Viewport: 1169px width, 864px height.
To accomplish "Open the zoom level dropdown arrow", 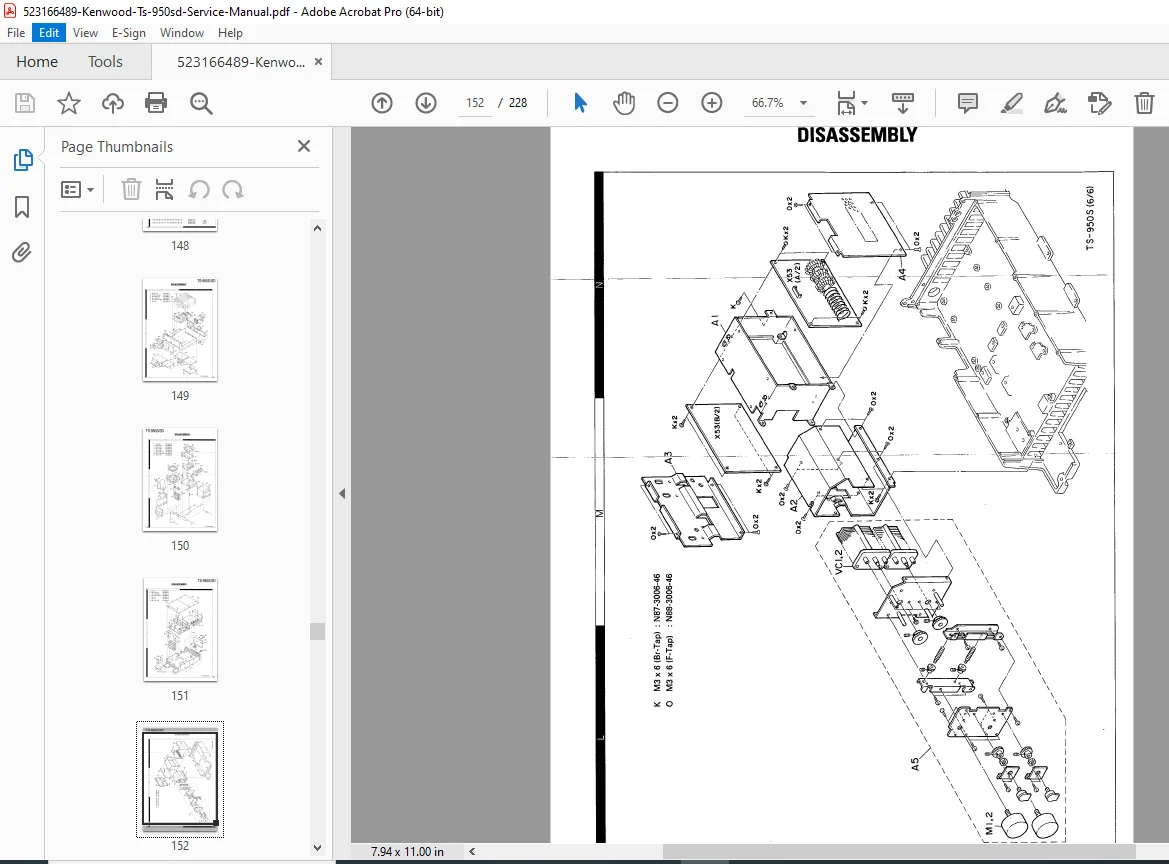I will [804, 103].
